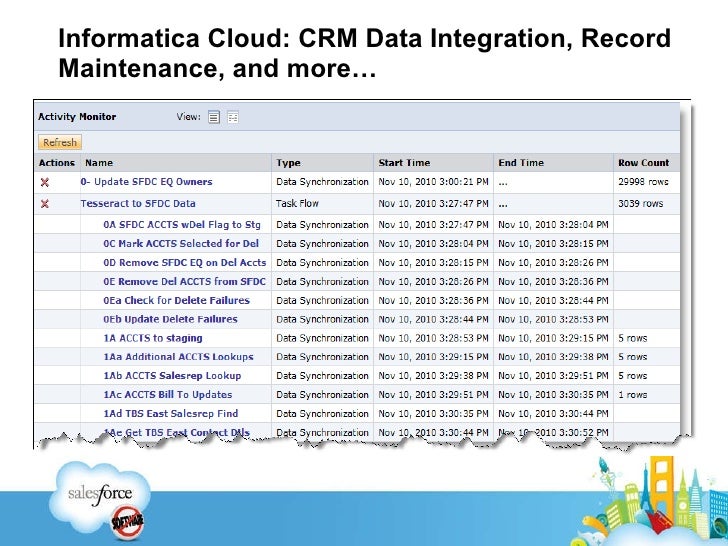Viewport: 728px width, 546px height.
Task: Open the 0- Update SFDC EQ Owners link
Action: (146, 182)
